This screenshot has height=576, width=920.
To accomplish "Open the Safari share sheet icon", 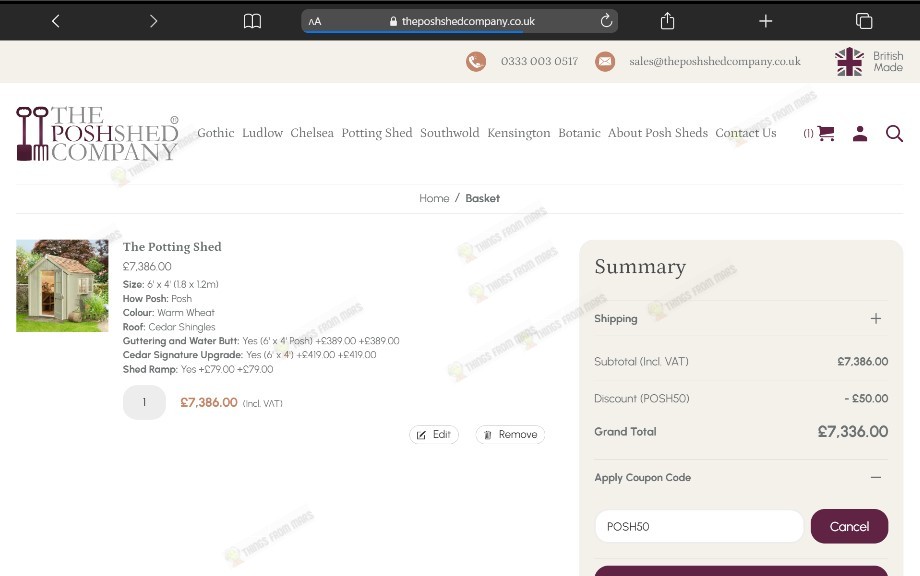I will [667, 21].
